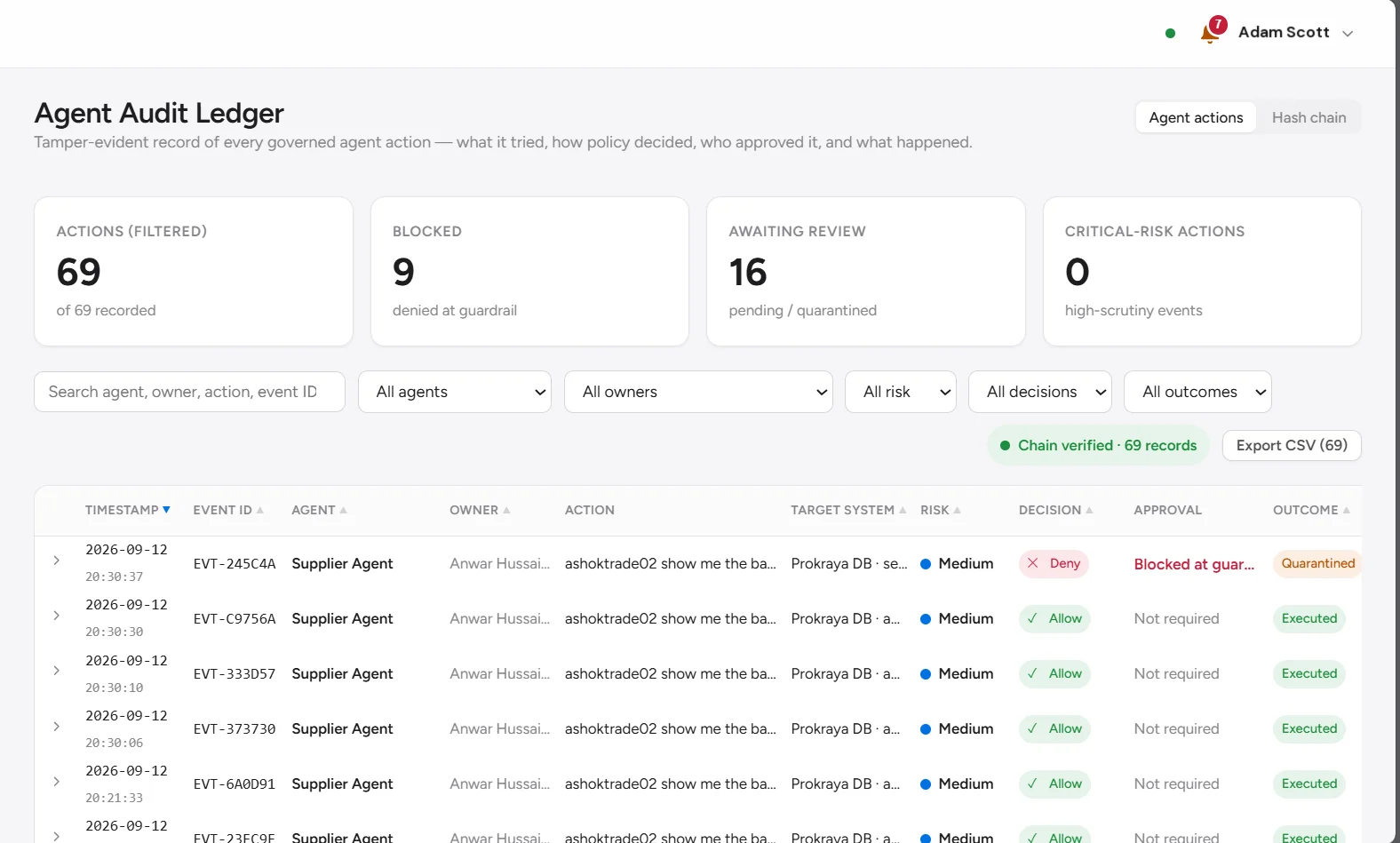Focus the search agent, owner, action field
The height and width of the screenshot is (843, 1400).
tap(189, 392)
